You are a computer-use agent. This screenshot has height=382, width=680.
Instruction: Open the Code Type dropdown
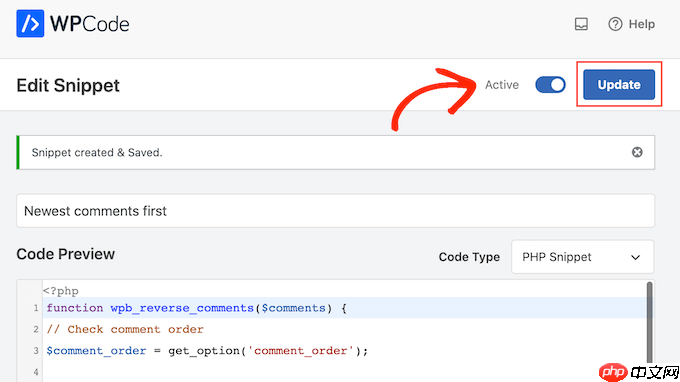(582, 257)
